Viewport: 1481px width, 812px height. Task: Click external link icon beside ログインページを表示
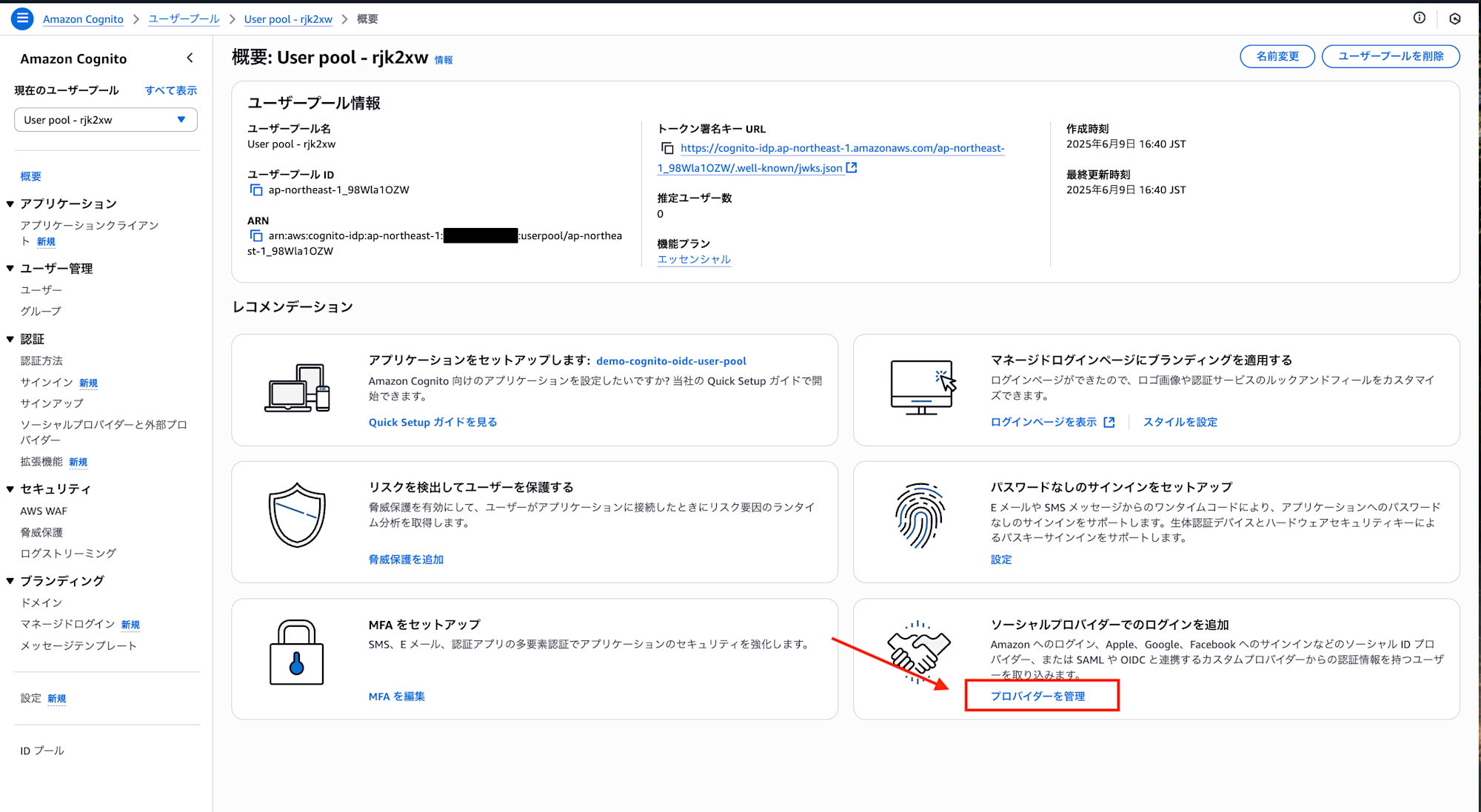(x=1109, y=422)
